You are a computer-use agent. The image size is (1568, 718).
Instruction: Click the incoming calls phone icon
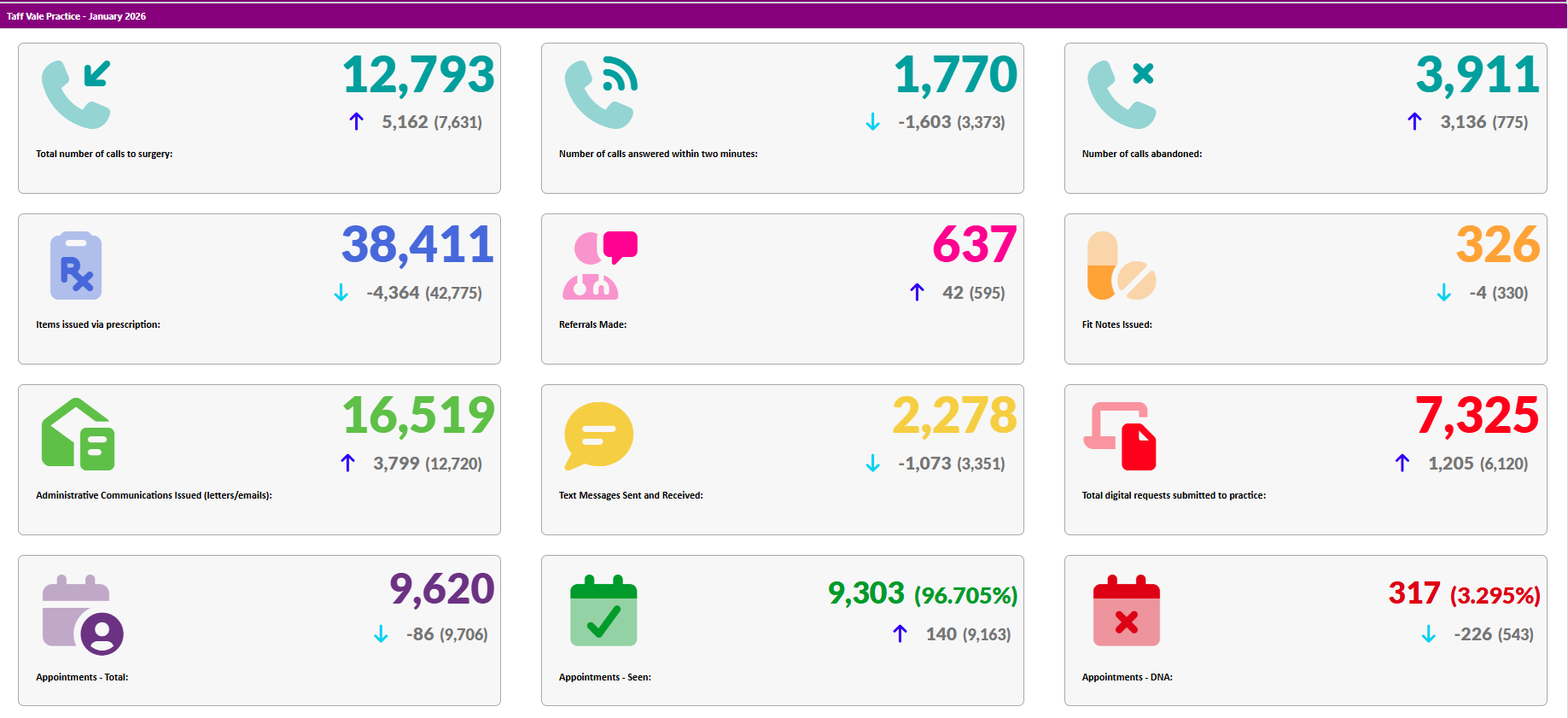[76, 94]
